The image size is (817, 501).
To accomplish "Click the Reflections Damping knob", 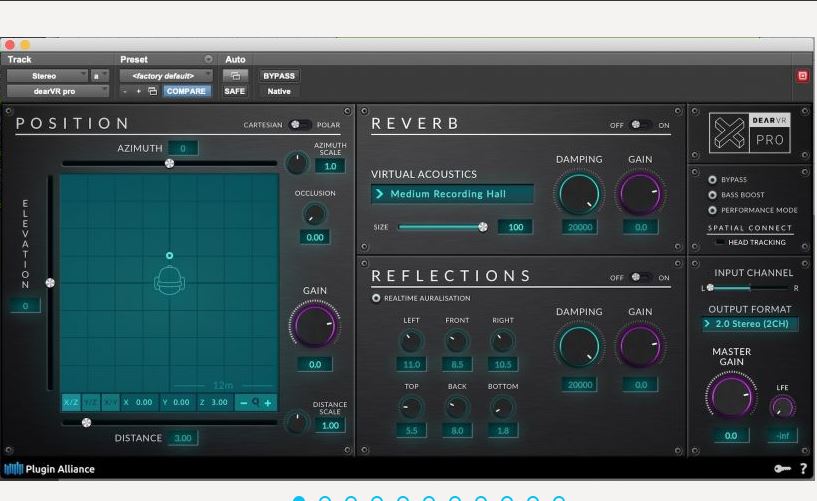I will tap(579, 346).
